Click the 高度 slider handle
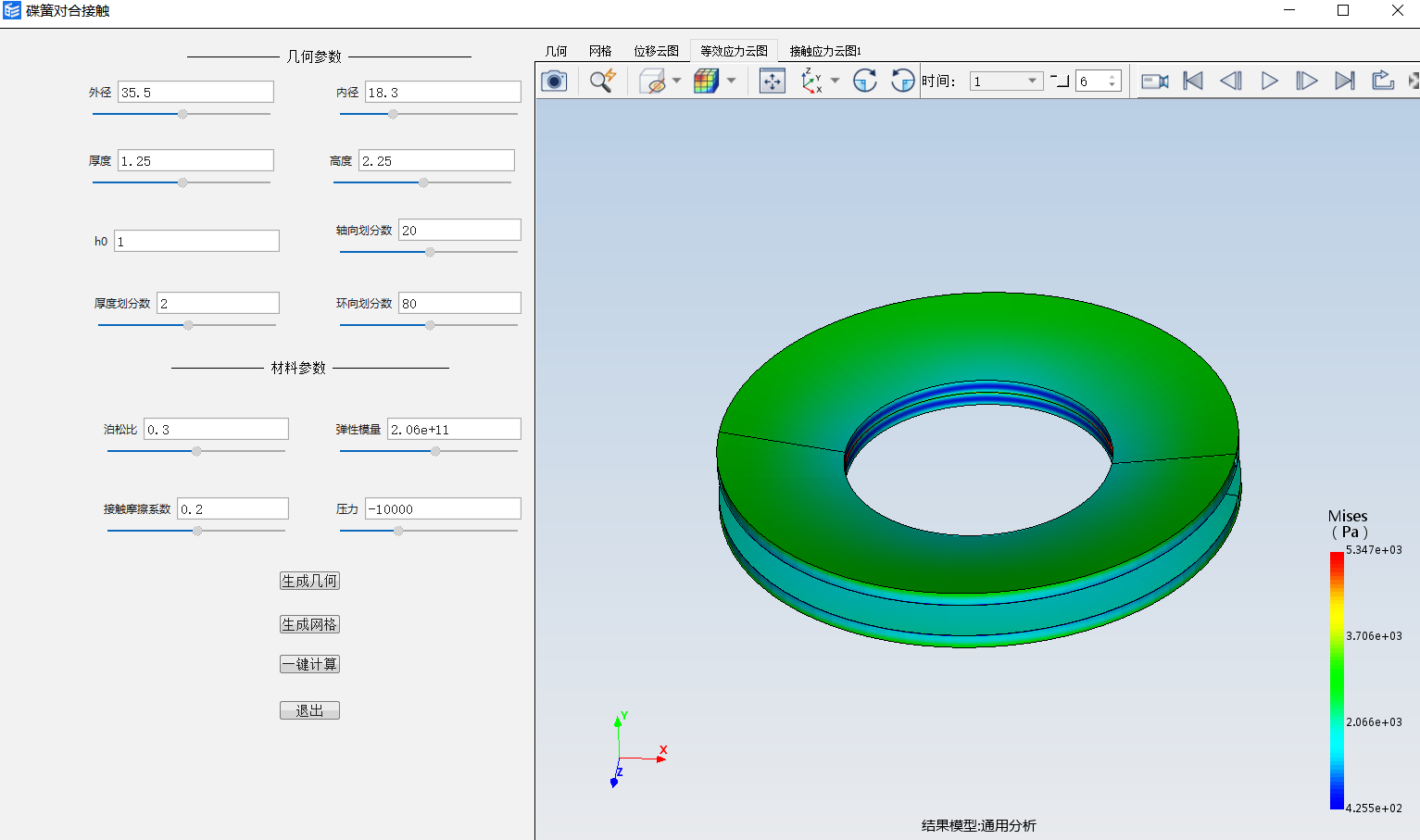The image size is (1420, 840). (423, 182)
